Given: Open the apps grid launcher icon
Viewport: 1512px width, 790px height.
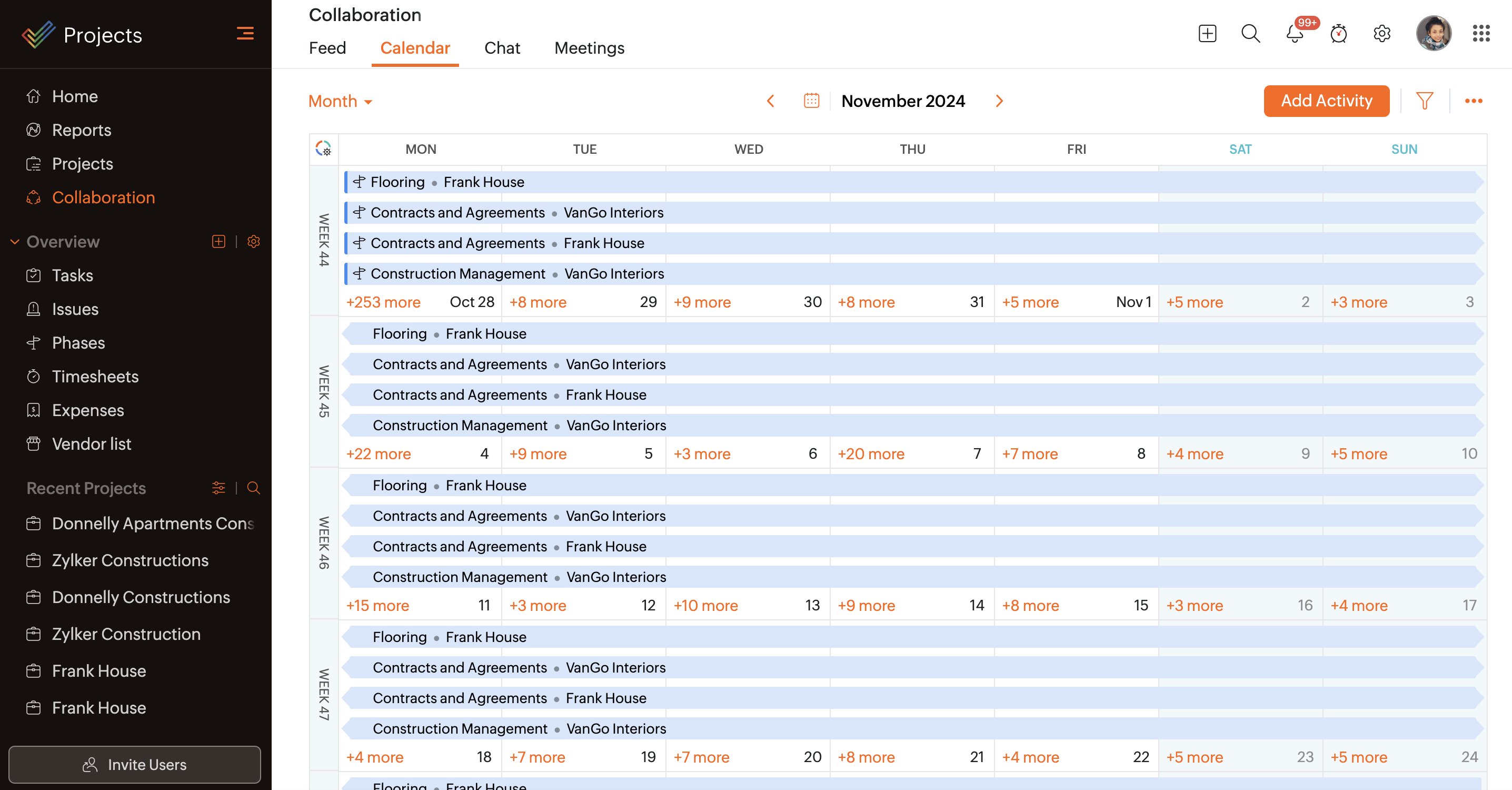Looking at the screenshot, I should [x=1481, y=34].
